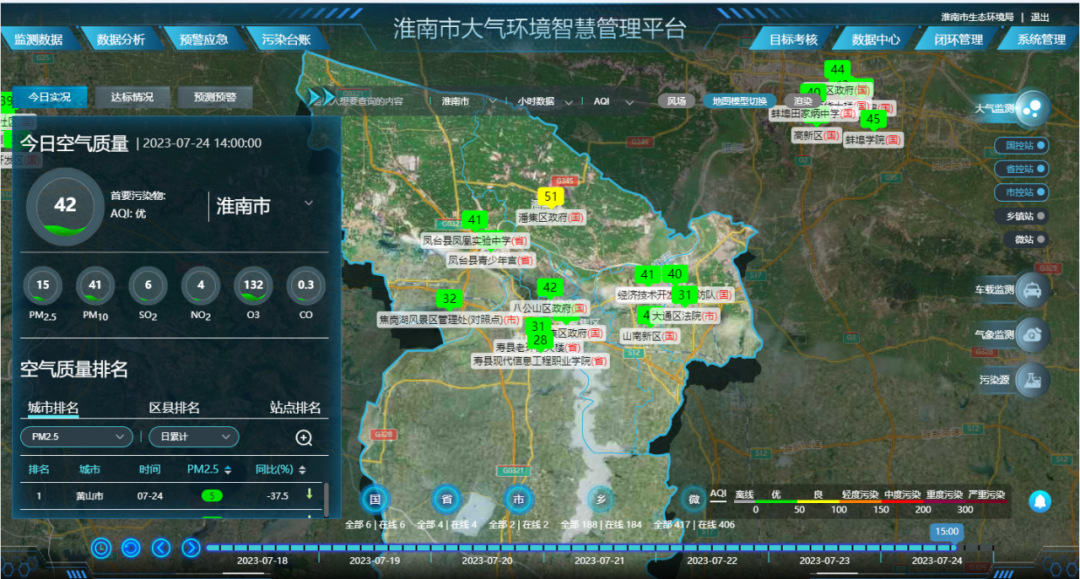Click the search query input field
Screen dimensions: 1080x579
tap(369, 101)
